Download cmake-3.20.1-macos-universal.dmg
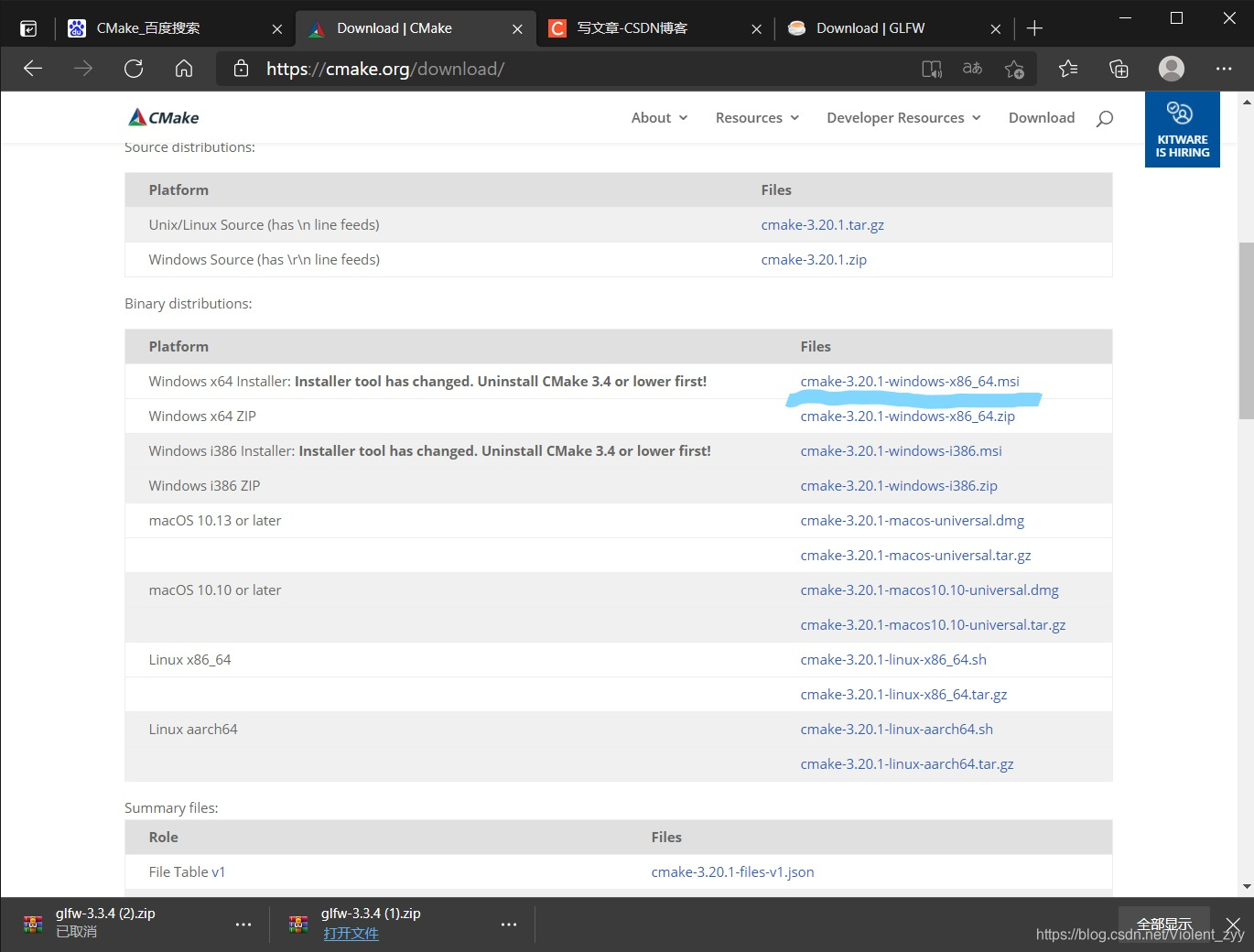The height and width of the screenshot is (952, 1254). (912, 521)
